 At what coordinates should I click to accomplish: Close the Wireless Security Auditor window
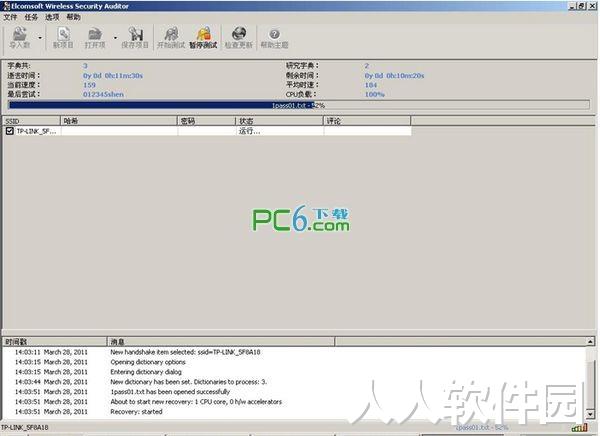tap(591, 6)
